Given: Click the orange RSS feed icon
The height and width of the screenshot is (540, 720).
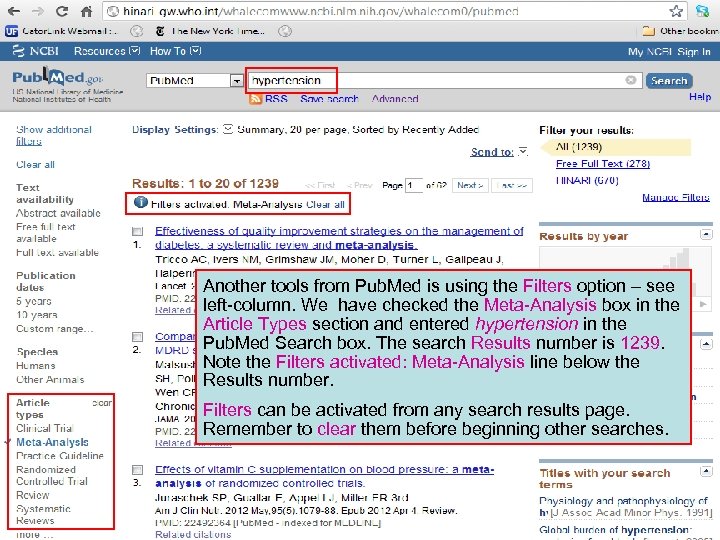Looking at the screenshot, I should click(x=255, y=99).
